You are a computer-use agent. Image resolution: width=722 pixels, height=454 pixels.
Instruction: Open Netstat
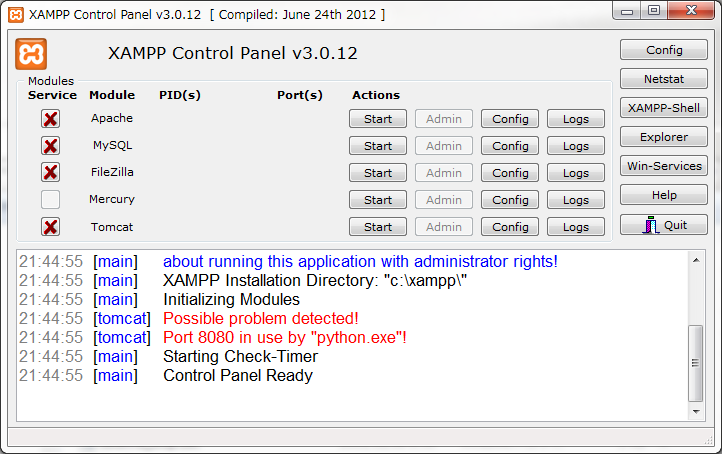click(x=664, y=79)
